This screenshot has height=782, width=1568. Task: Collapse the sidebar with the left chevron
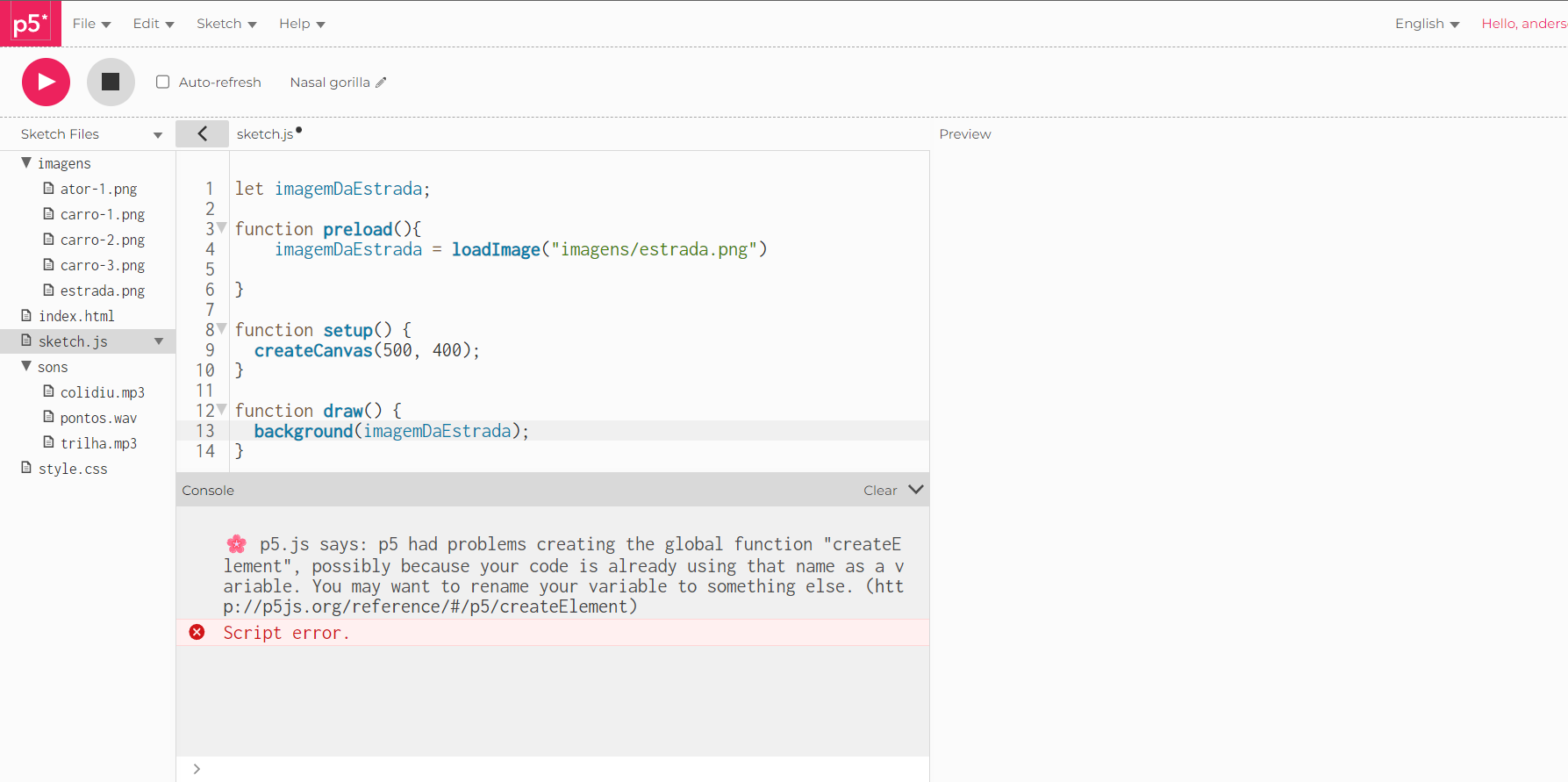(x=202, y=133)
